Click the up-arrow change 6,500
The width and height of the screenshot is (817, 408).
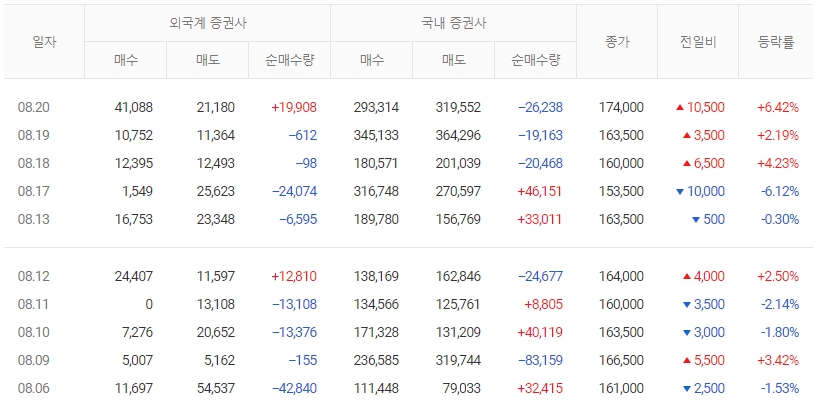[703, 164]
